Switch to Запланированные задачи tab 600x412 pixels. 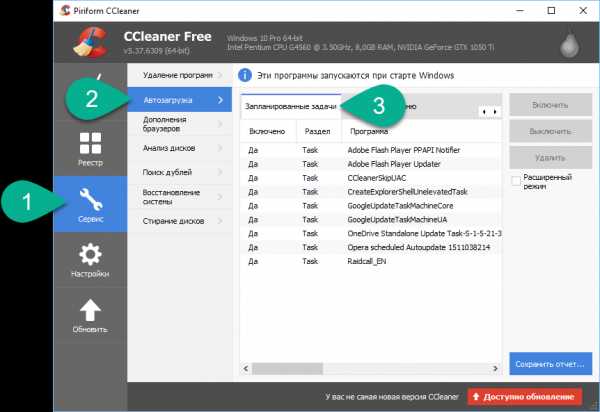(291, 106)
